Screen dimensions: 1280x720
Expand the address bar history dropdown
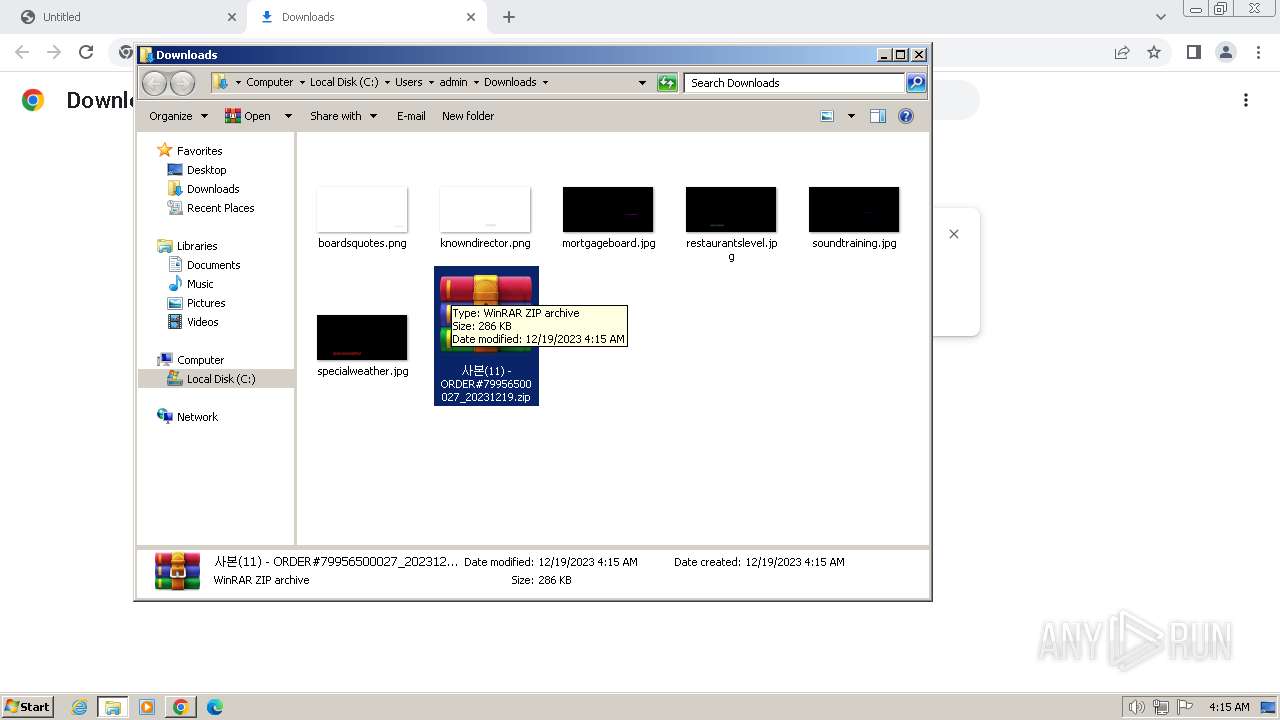(x=642, y=83)
